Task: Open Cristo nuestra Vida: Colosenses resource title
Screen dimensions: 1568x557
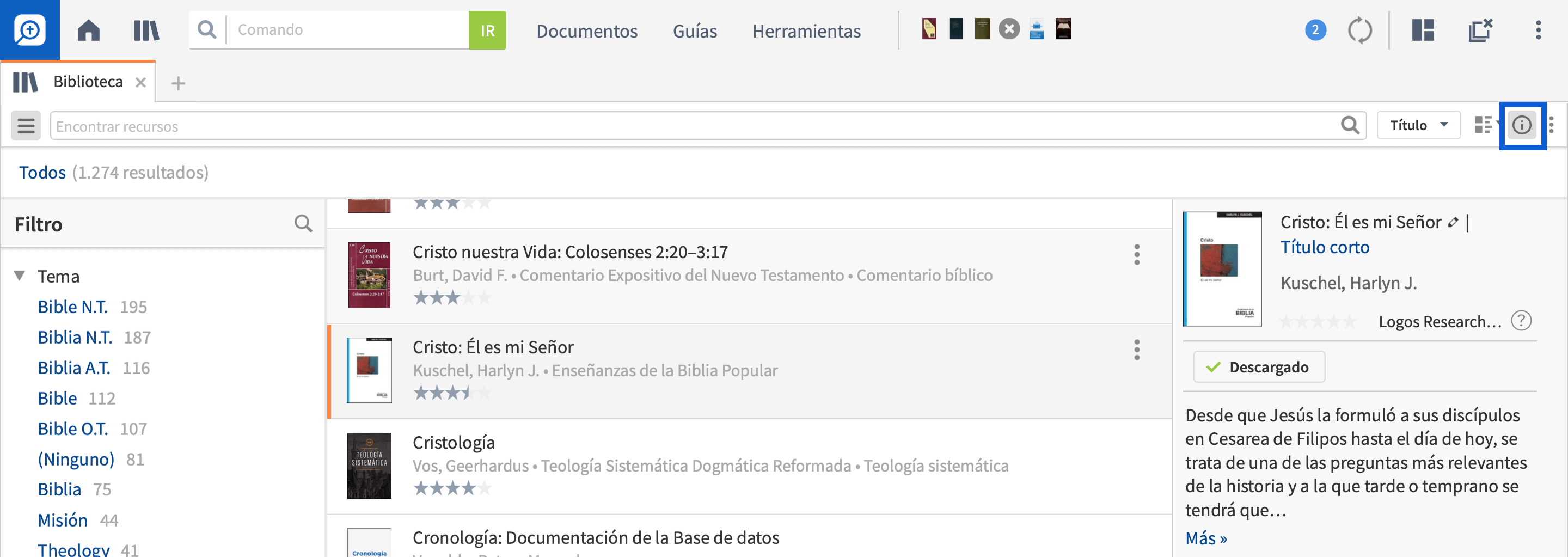Action: tap(571, 252)
